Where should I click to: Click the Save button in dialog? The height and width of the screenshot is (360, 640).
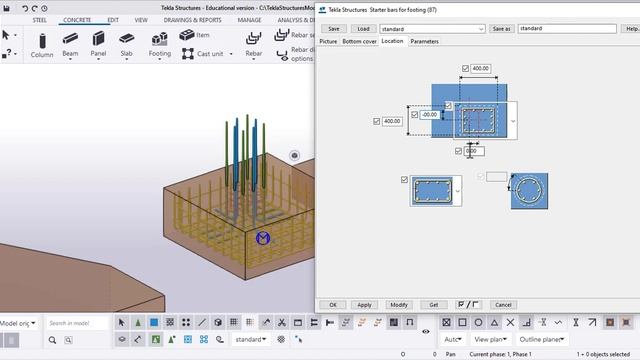(334, 29)
